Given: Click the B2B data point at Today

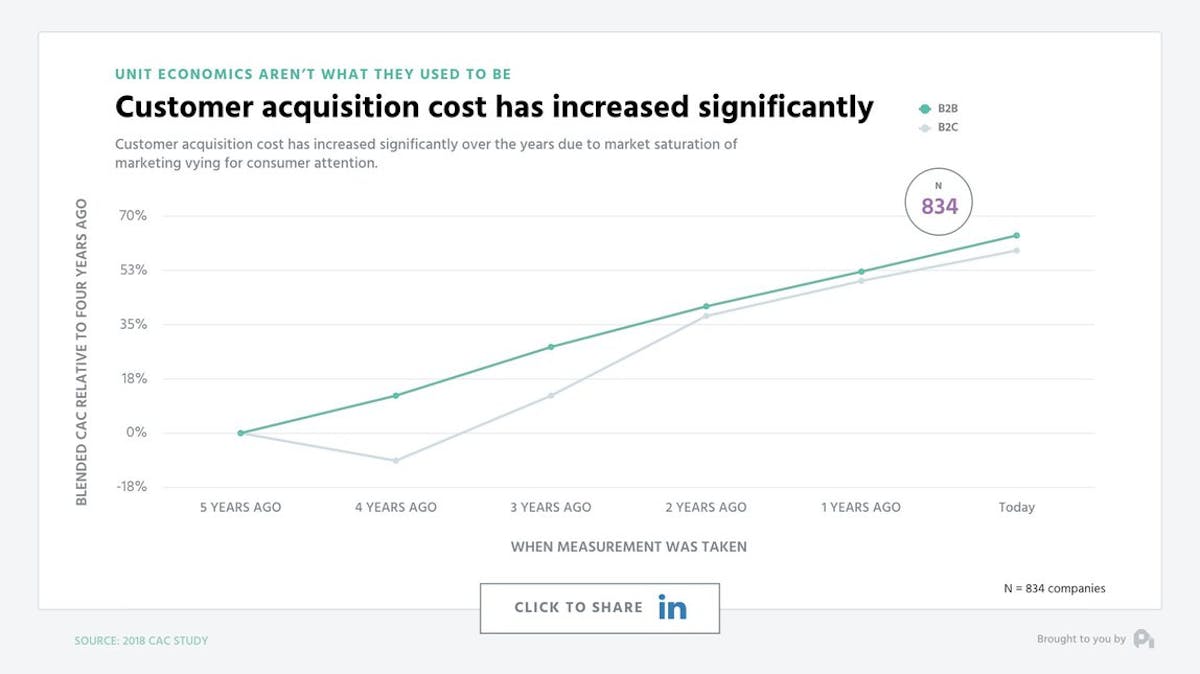Looking at the screenshot, I should coord(1017,234).
